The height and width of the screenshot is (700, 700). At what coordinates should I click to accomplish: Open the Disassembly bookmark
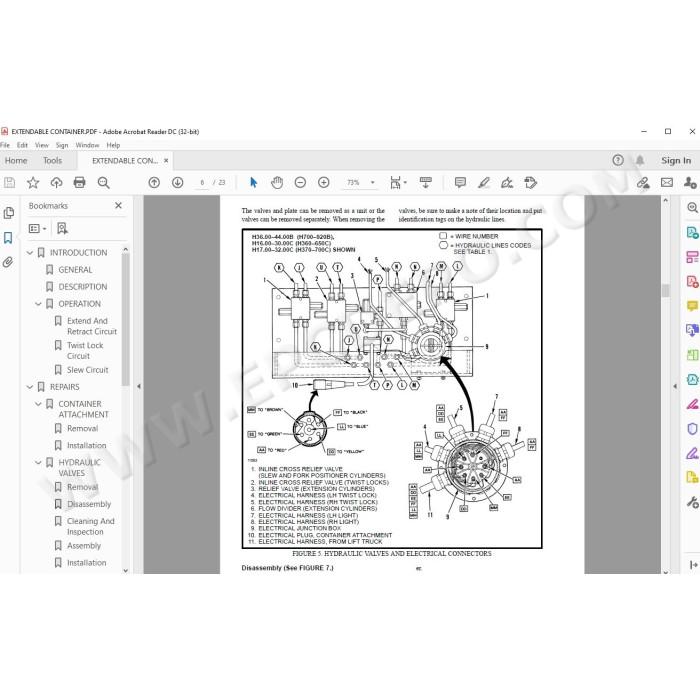89,504
